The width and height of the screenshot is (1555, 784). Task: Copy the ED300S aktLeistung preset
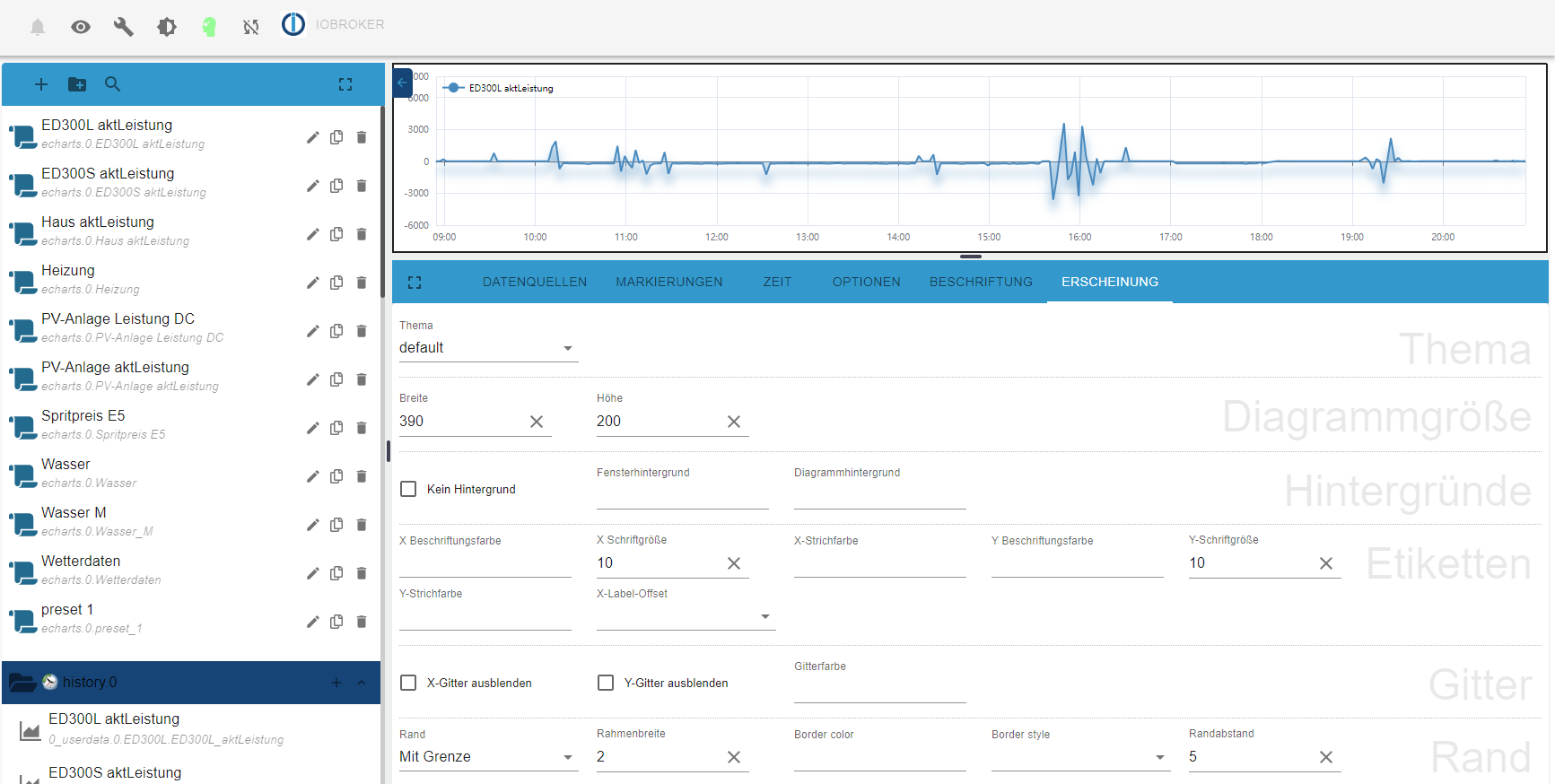336,186
